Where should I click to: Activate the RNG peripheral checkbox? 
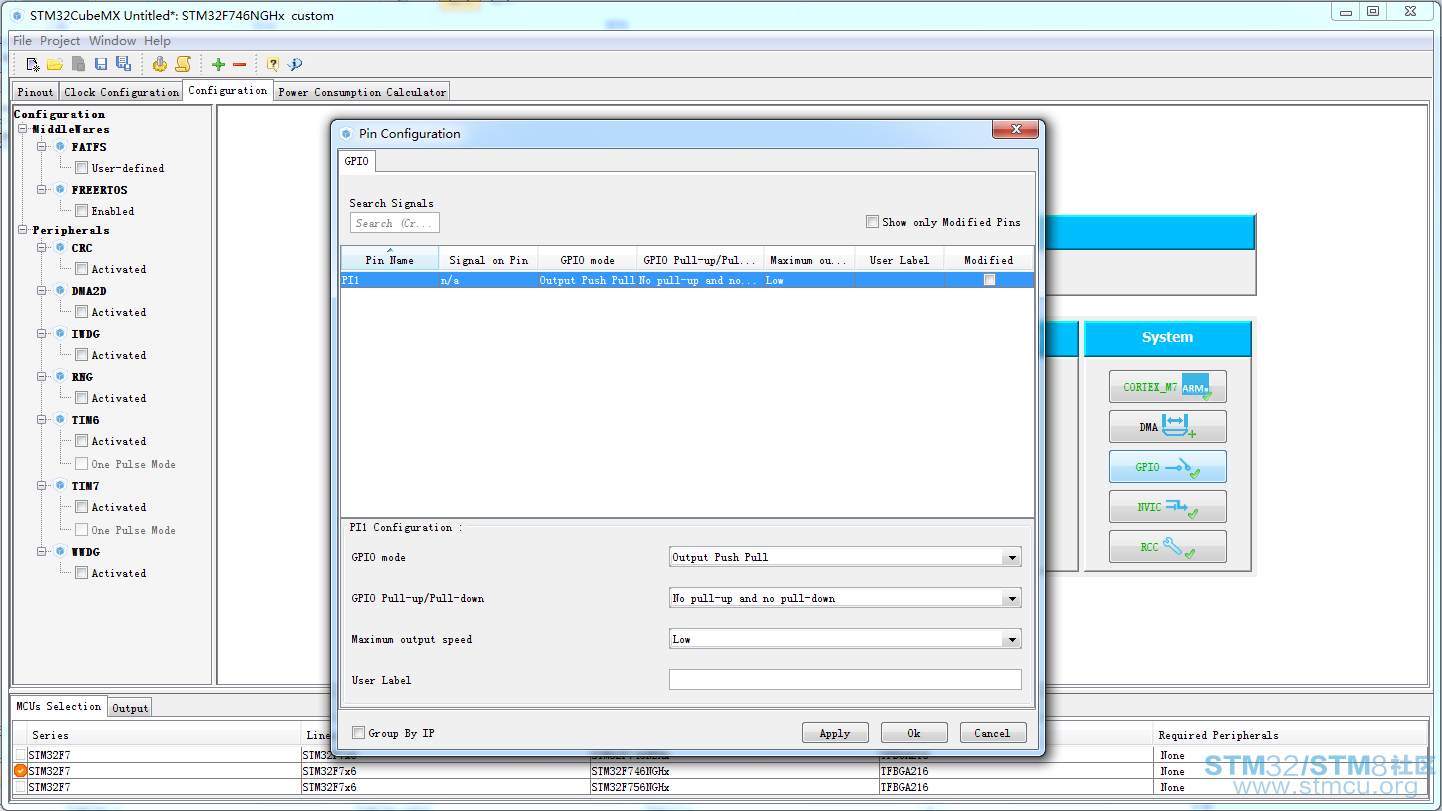(x=82, y=398)
